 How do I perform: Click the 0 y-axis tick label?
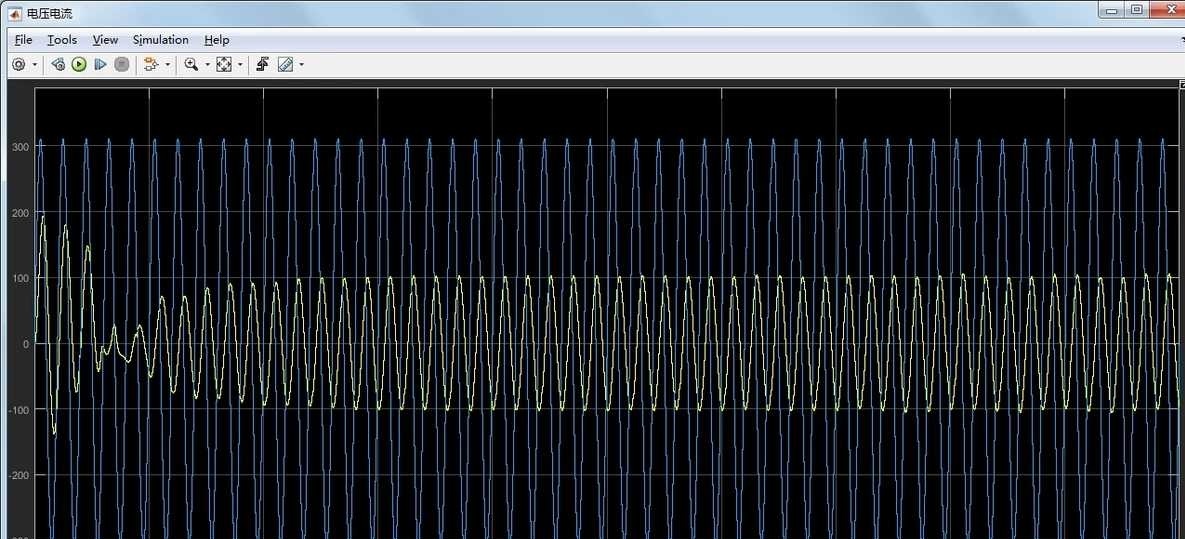pyautogui.click(x=26, y=344)
